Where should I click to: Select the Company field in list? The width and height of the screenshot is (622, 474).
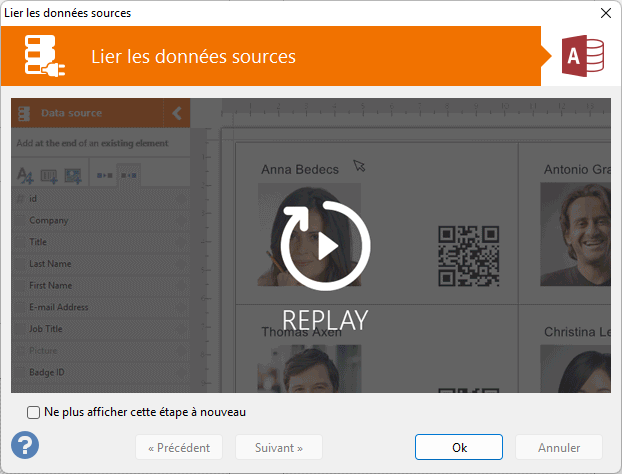(x=49, y=220)
